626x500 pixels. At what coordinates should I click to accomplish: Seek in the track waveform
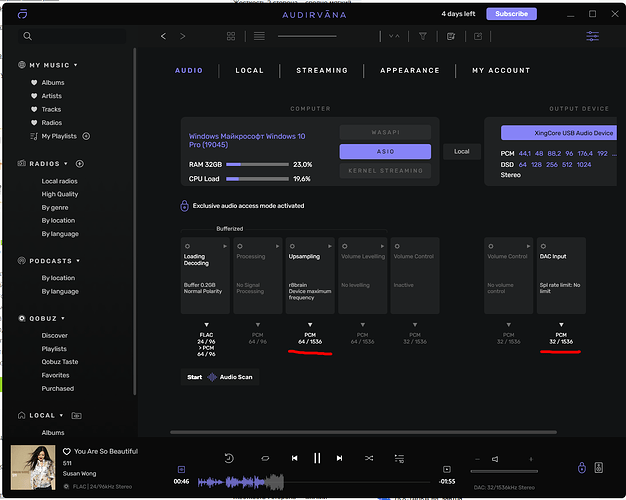point(313,482)
